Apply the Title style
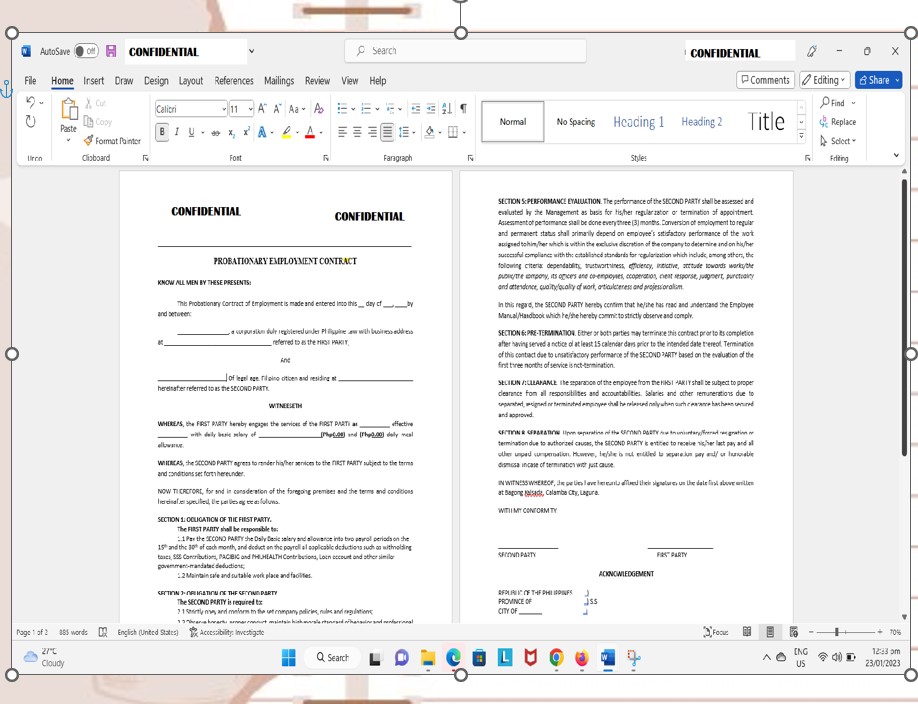Image resolution: width=918 pixels, height=704 pixels. point(766,122)
